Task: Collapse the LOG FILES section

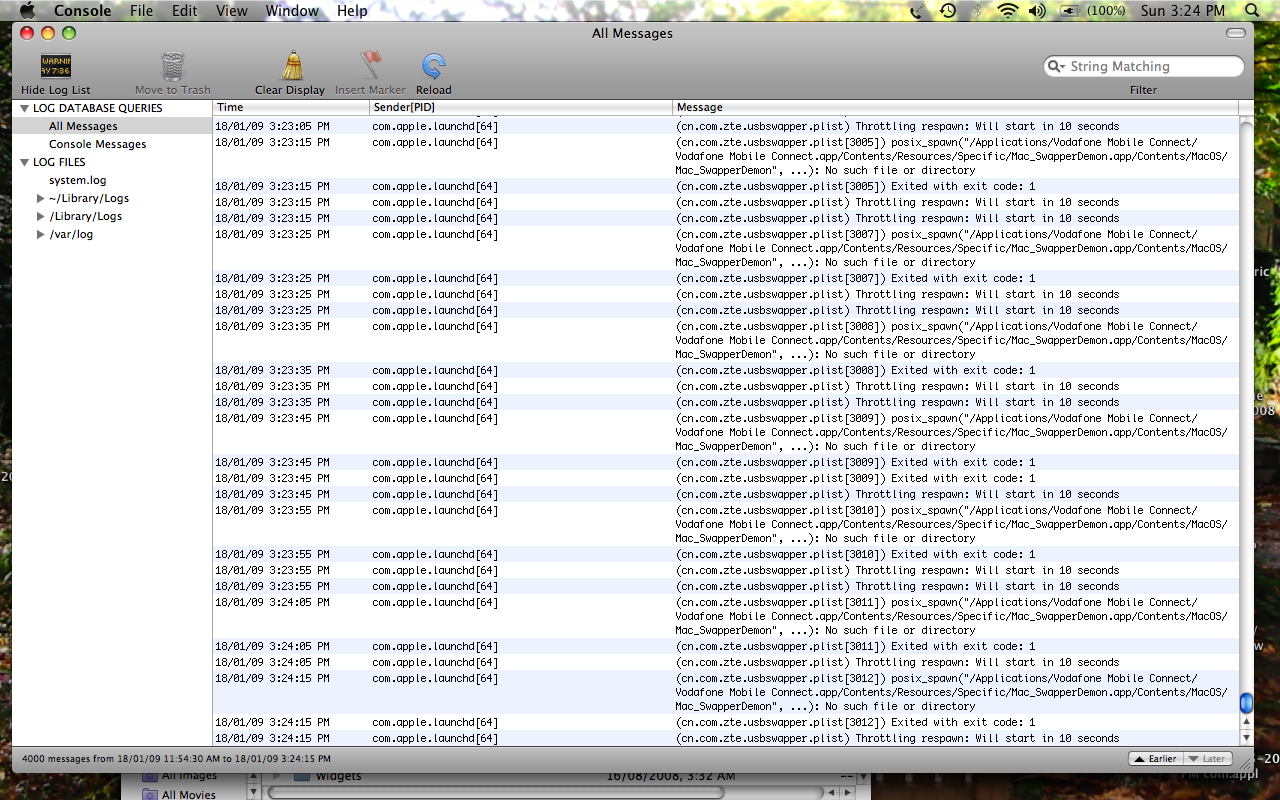Action: tap(24, 162)
